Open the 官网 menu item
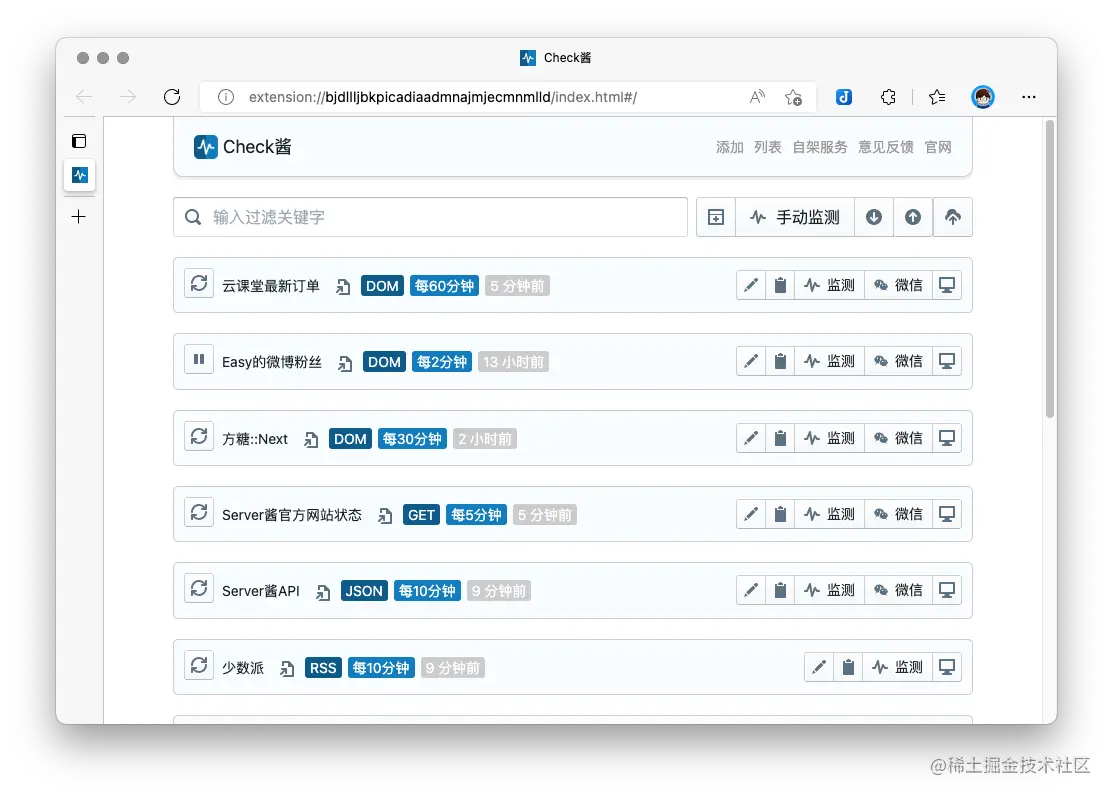Screen dimensions: 1113x798 click(938, 147)
